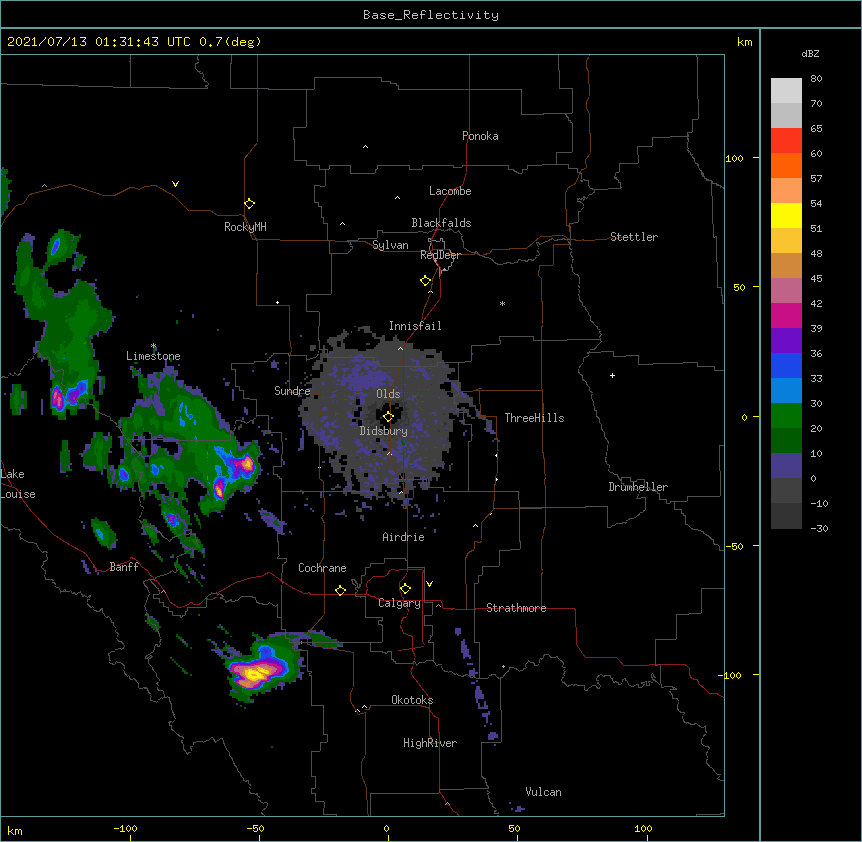Click the km unit label at bottom left
862x842 pixels.
[x=15, y=831]
